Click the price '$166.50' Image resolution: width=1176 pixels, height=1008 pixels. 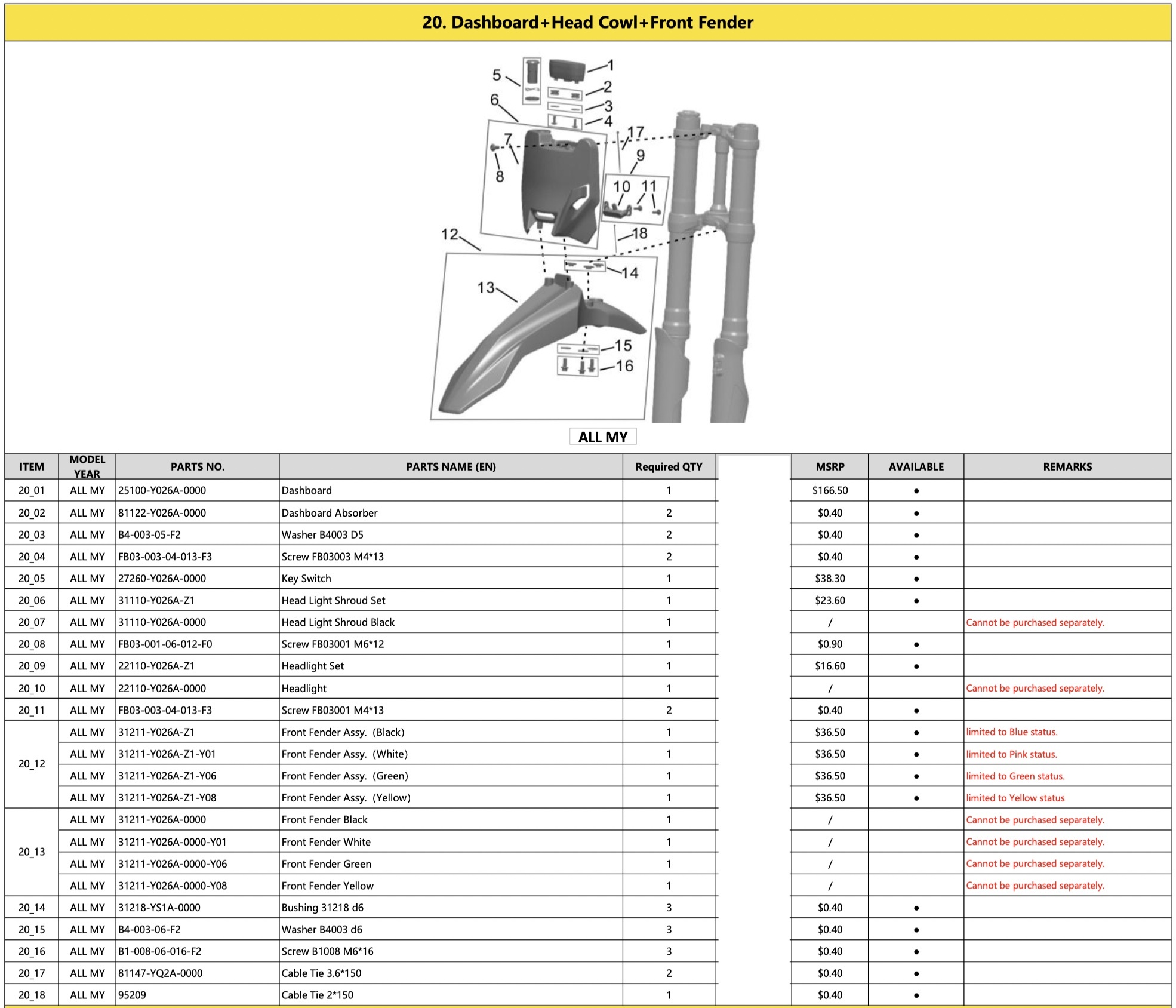pyautogui.click(x=830, y=490)
